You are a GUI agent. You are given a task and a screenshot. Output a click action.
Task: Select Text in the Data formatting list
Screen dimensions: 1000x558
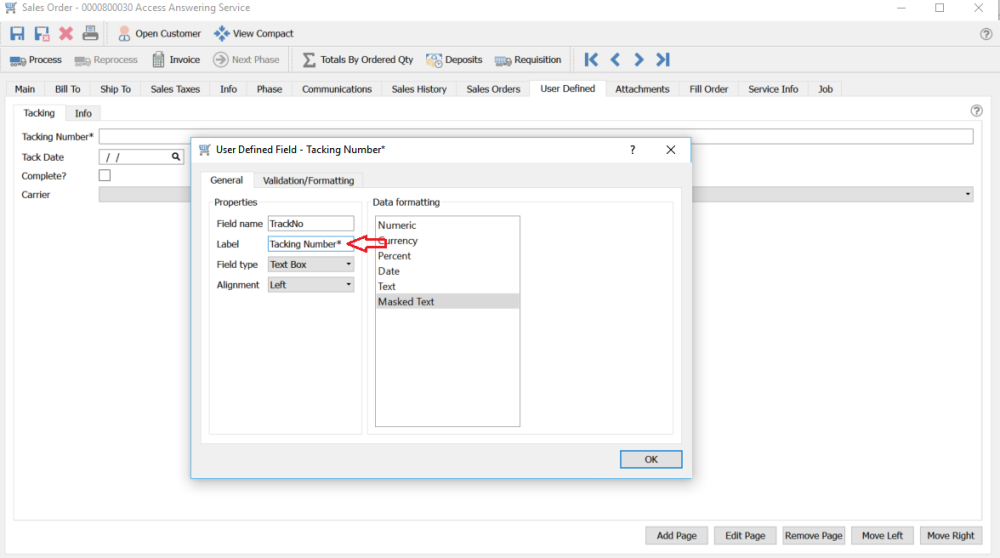[x=447, y=286]
